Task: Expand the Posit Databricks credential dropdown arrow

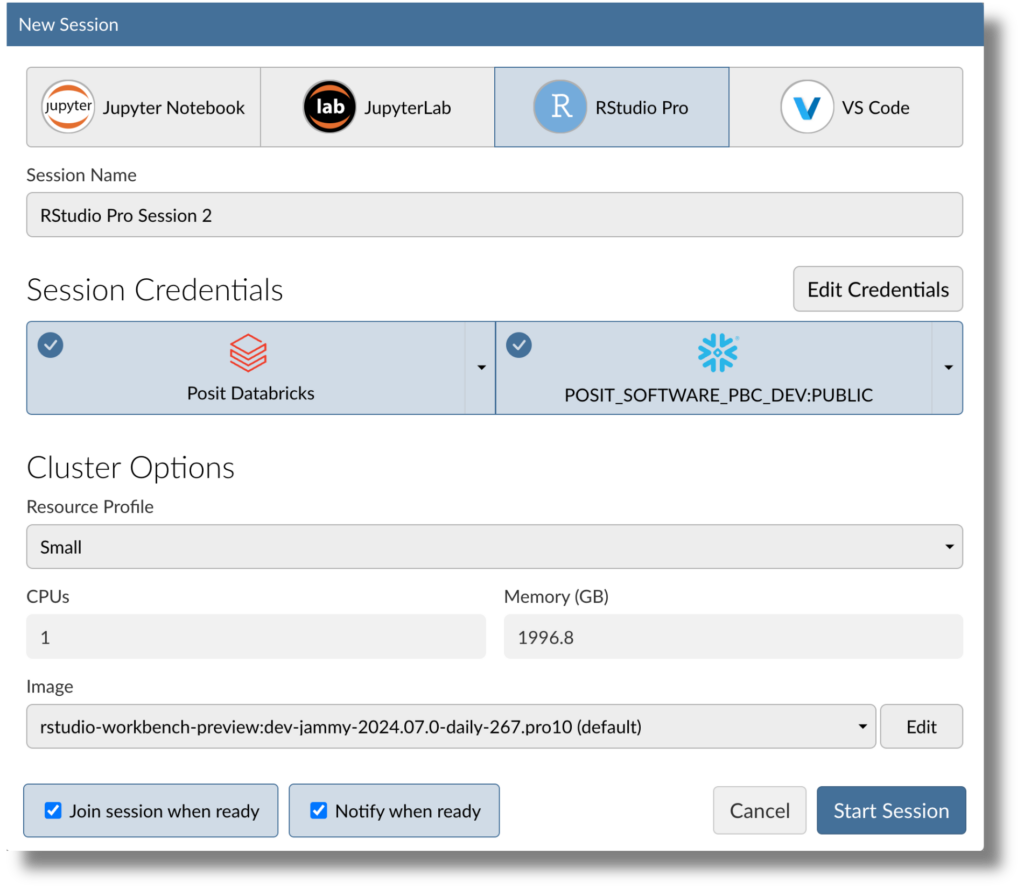Action: [481, 368]
